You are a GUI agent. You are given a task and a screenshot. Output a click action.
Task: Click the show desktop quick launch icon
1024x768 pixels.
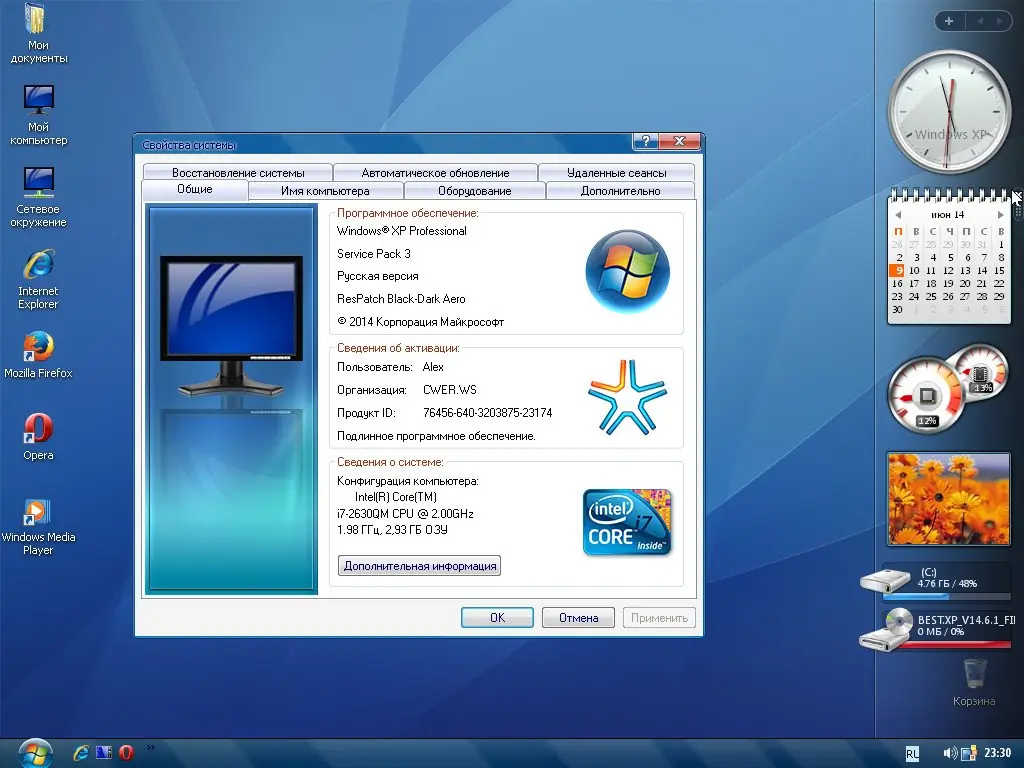(x=104, y=753)
